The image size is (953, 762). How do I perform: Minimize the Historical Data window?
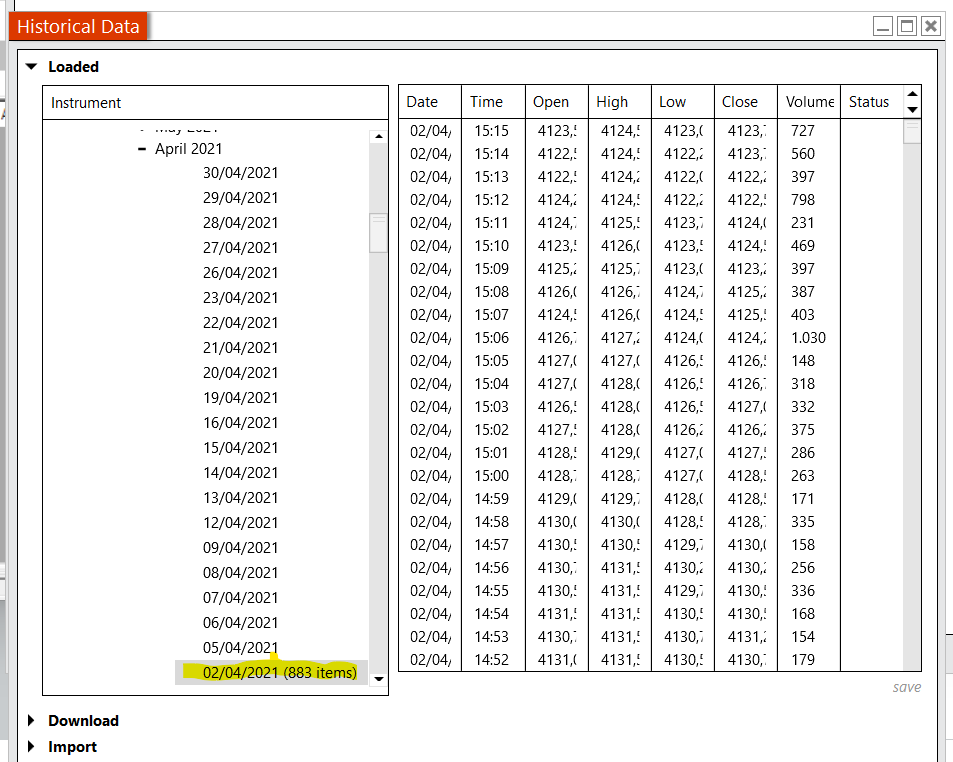(883, 26)
